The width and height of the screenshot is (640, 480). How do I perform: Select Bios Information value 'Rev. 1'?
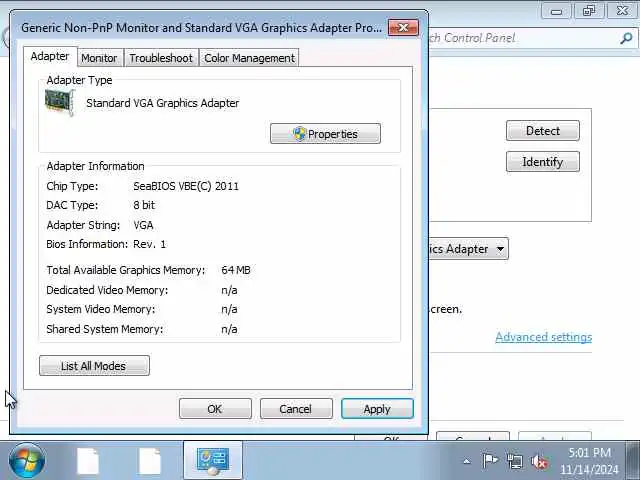point(149,244)
